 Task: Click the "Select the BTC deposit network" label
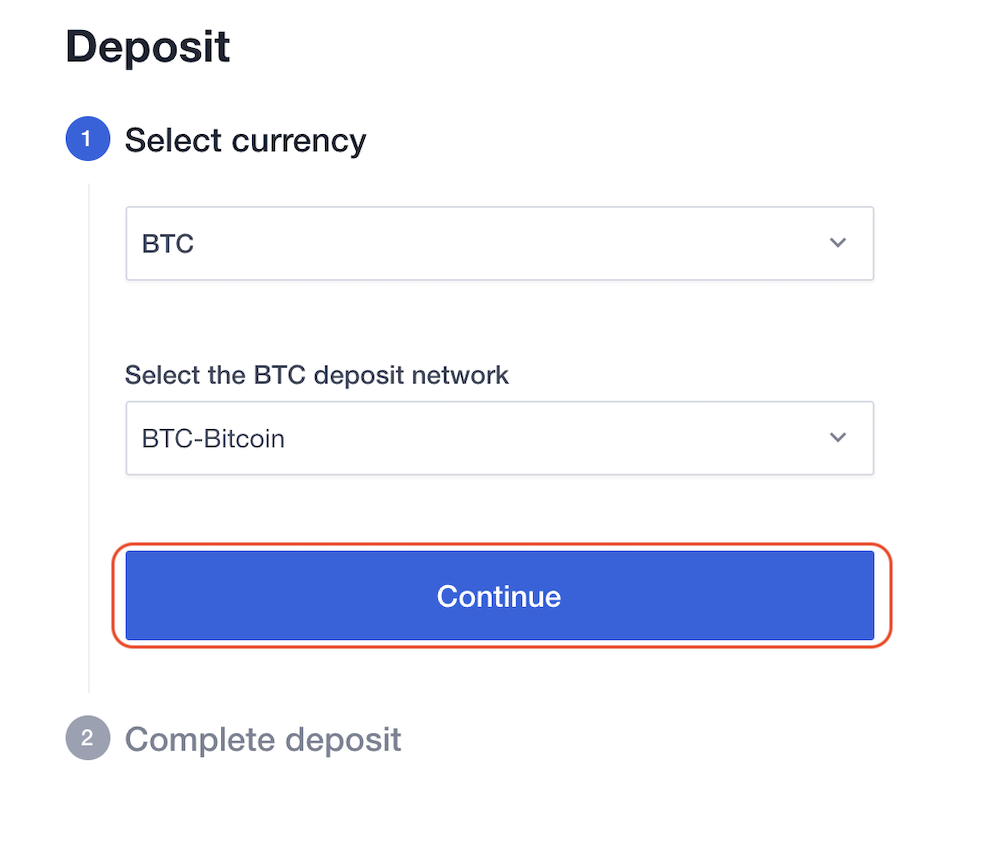[x=316, y=375]
